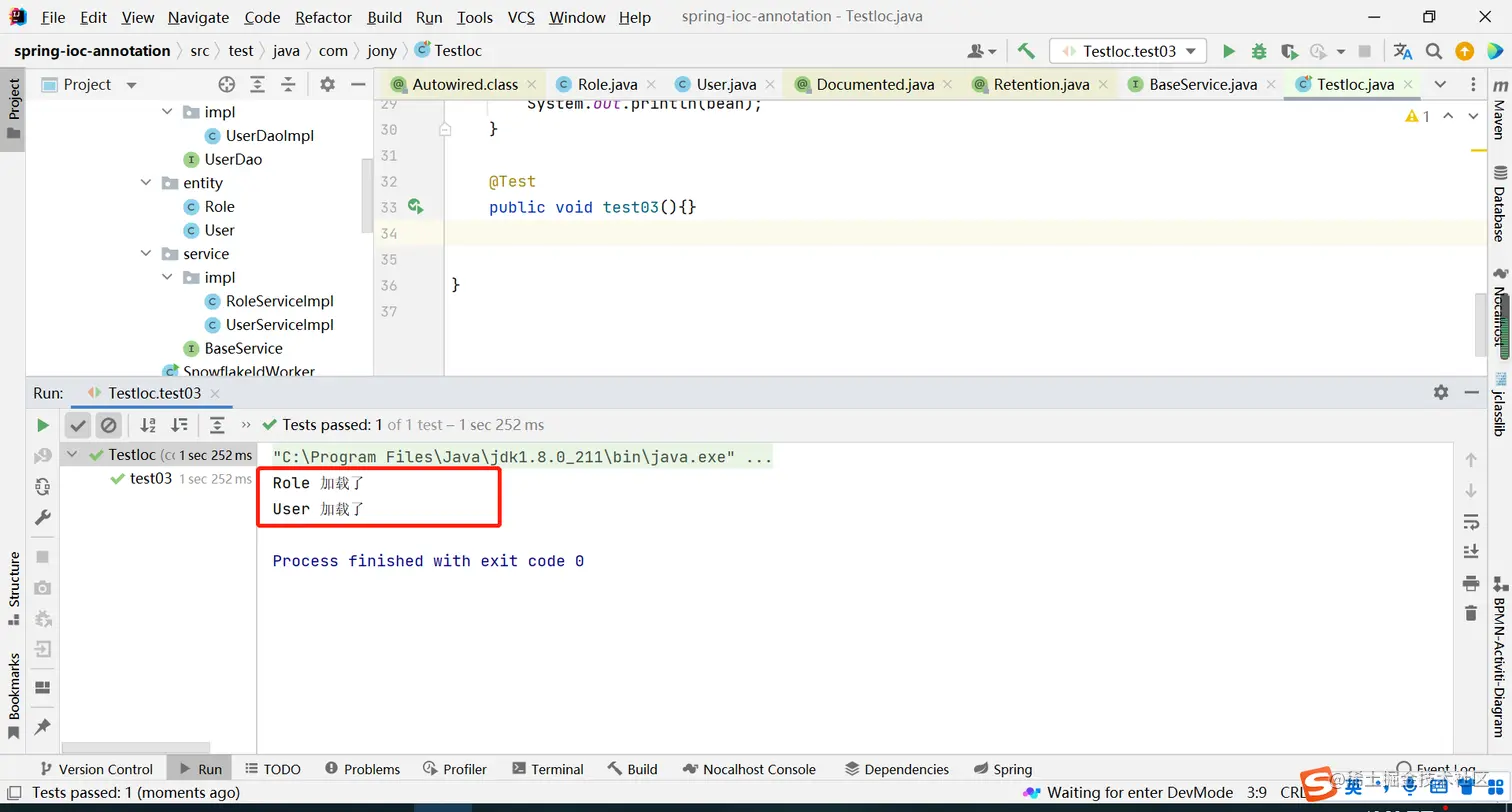Open the Database tool window
Screen dimensions: 1512x812
pyautogui.click(x=1499, y=203)
